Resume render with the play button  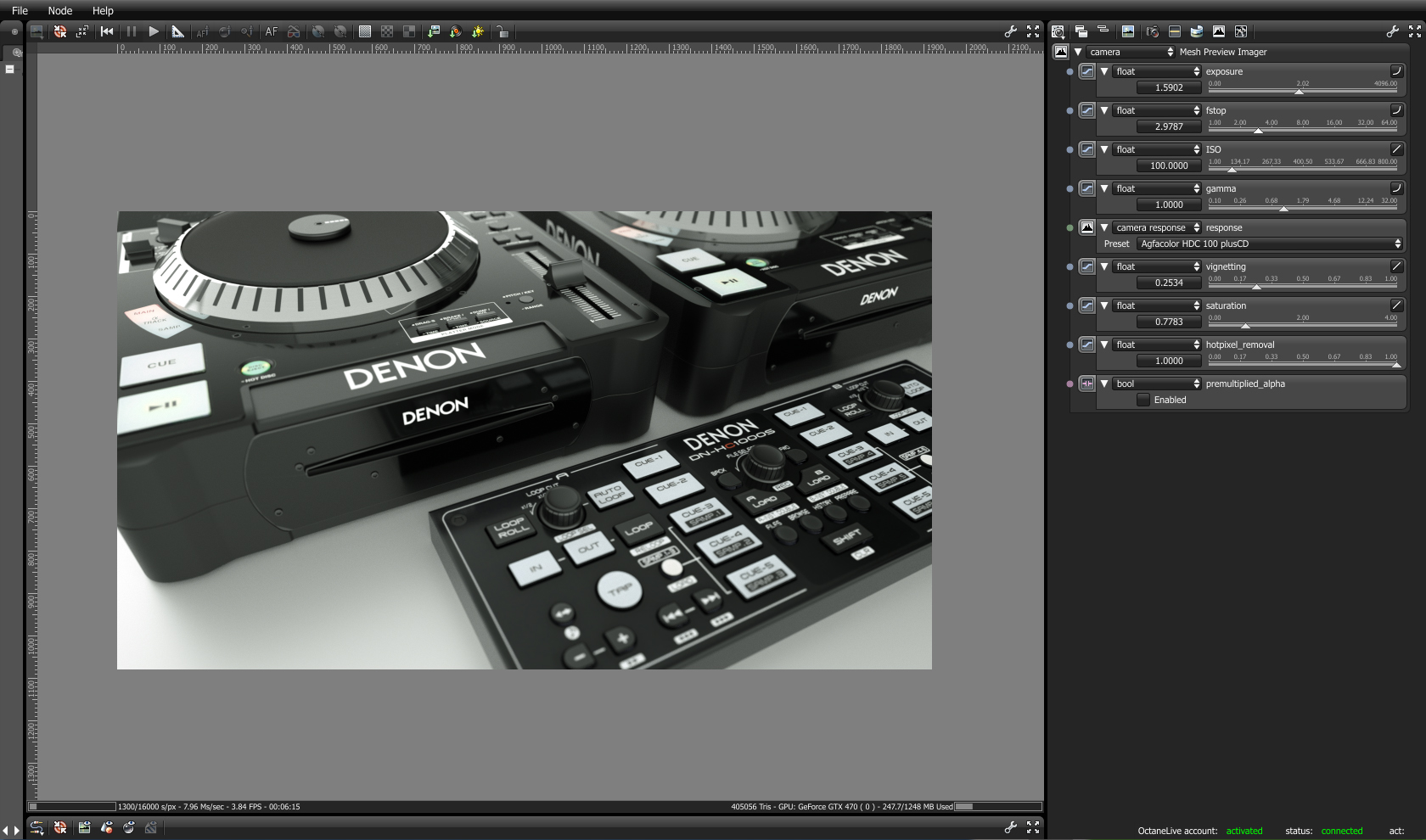click(154, 31)
